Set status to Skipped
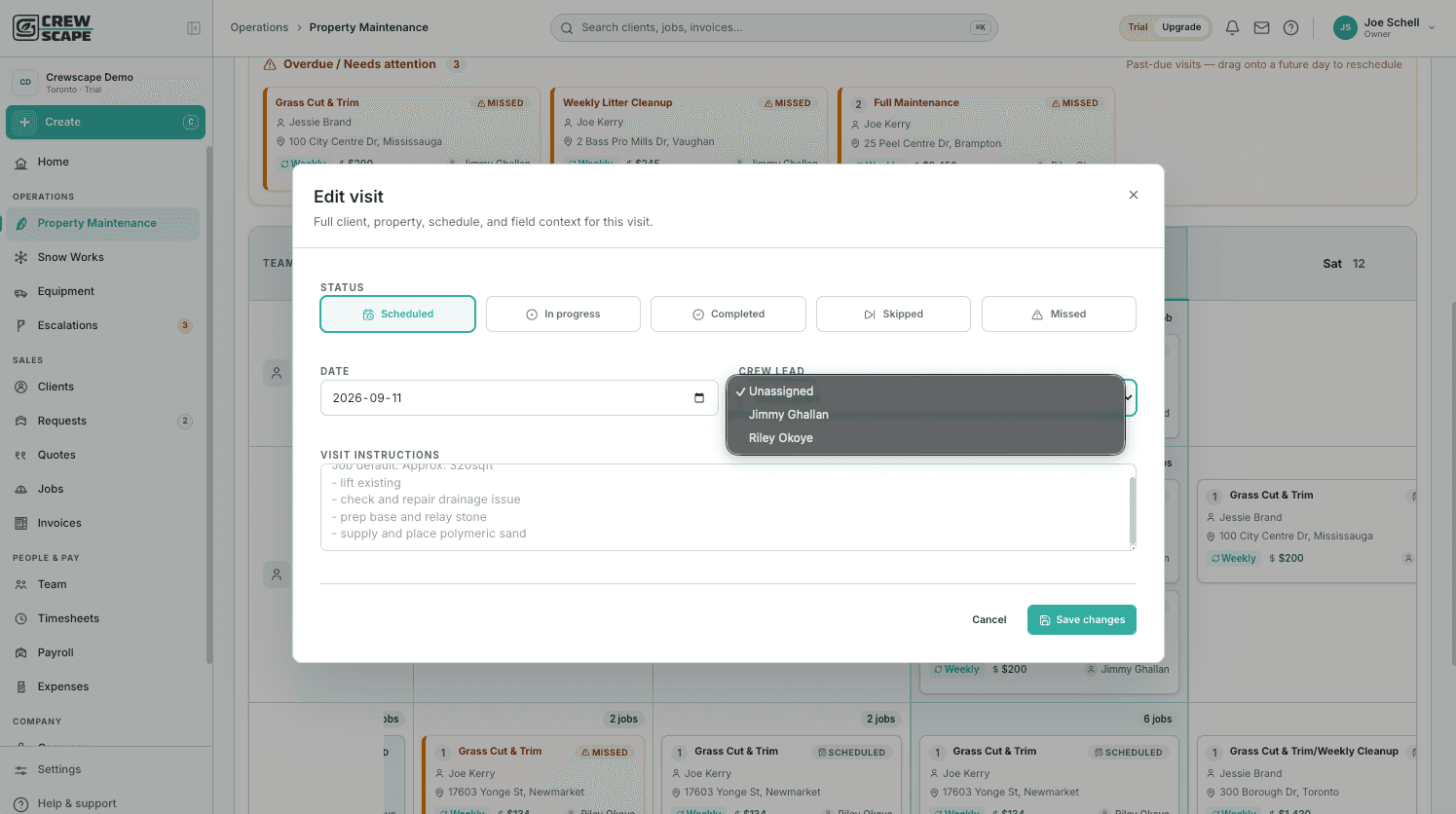The height and width of the screenshot is (814, 1456). (893, 314)
